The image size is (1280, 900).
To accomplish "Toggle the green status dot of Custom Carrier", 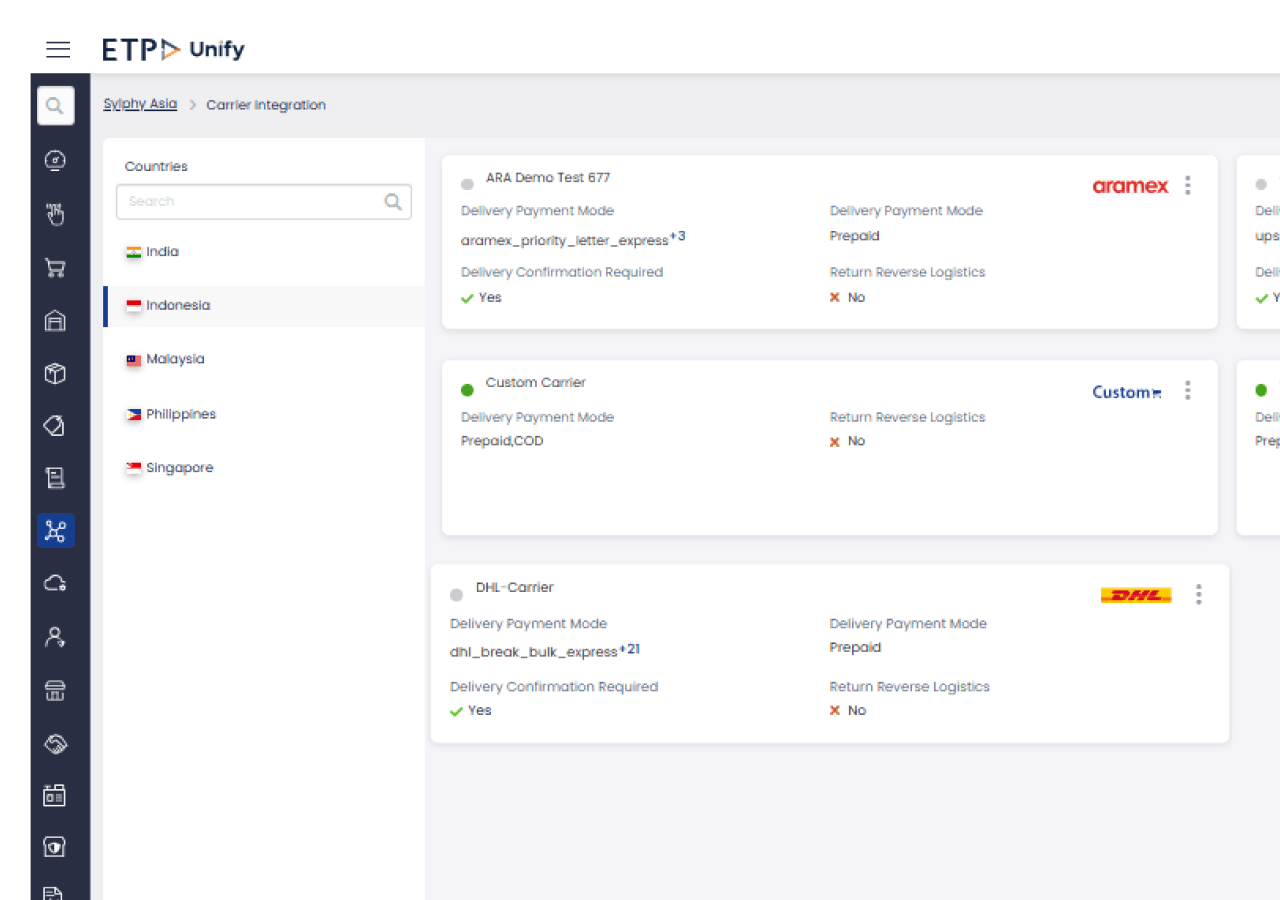I will click(x=467, y=390).
